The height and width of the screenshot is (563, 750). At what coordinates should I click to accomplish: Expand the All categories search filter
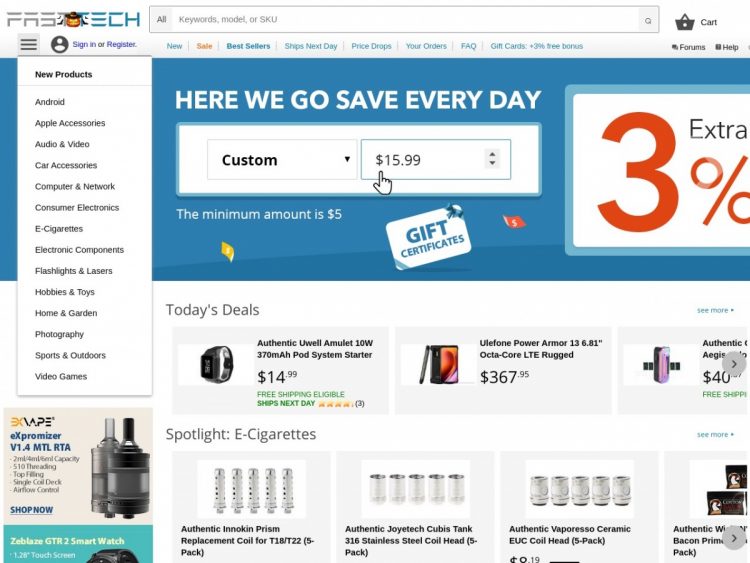tap(161, 20)
